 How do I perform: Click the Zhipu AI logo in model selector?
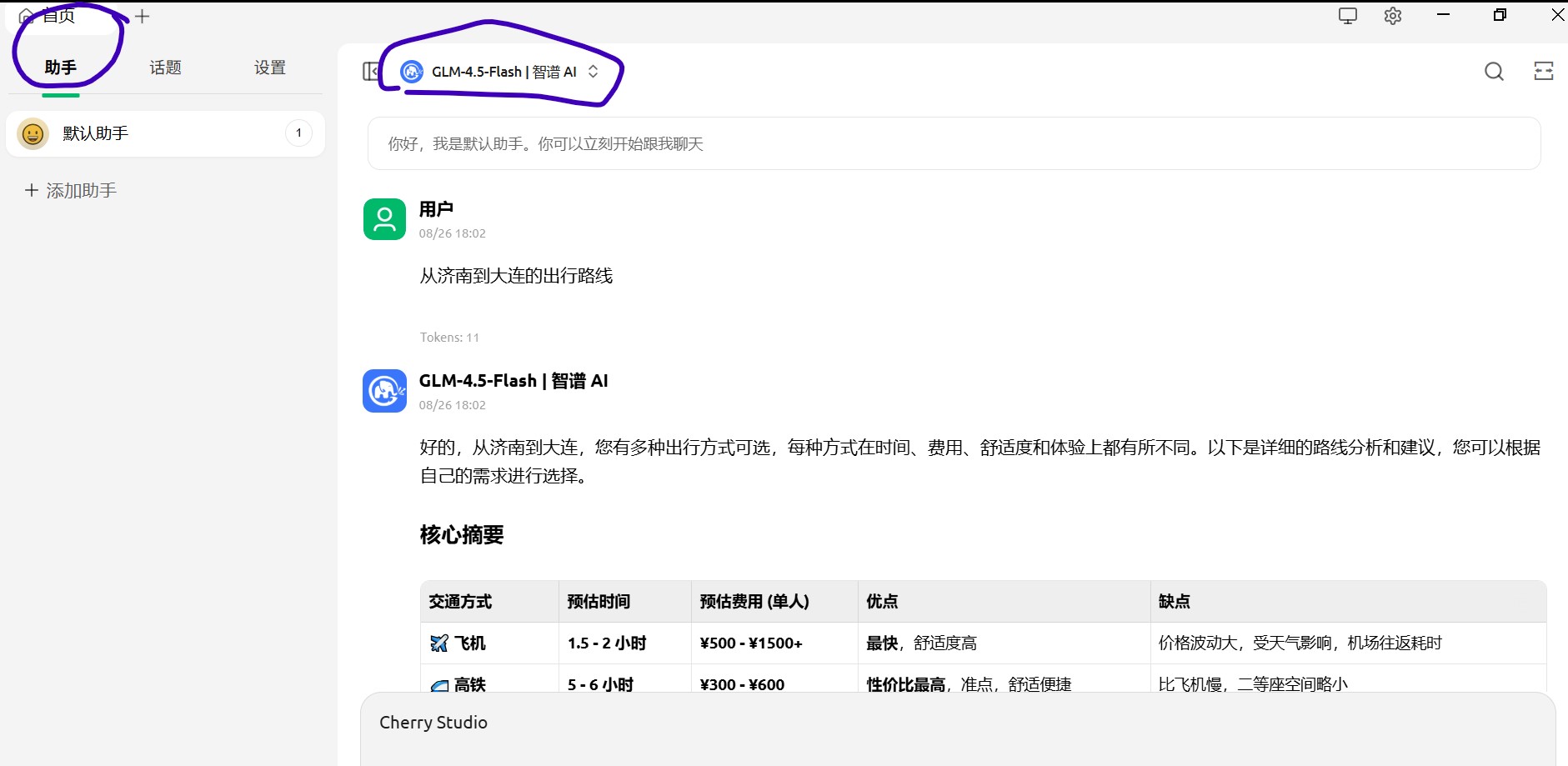[x=412, y=72]
